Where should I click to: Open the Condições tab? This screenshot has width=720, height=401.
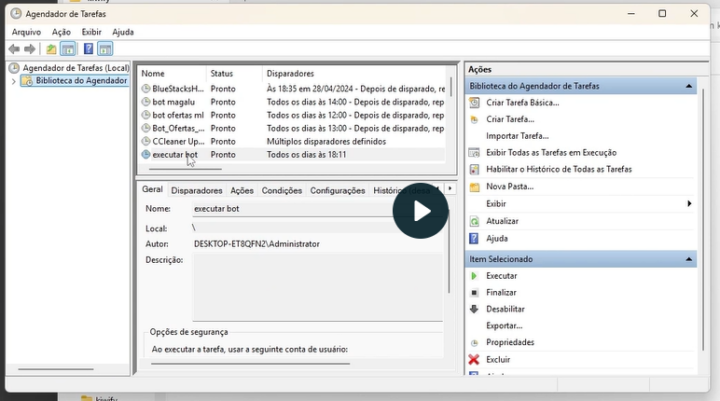coord(281,190)
